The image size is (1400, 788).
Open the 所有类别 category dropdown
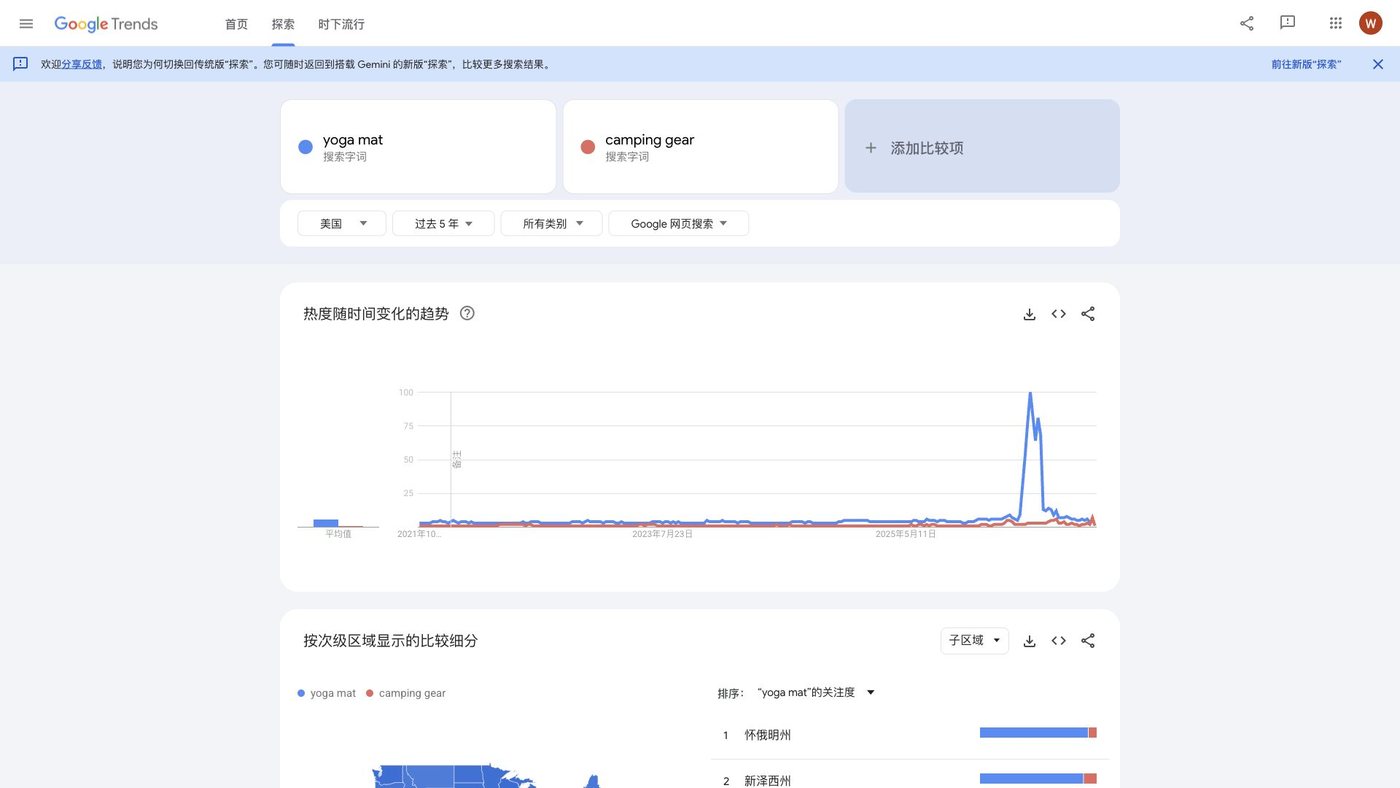[x=552, y=223]
